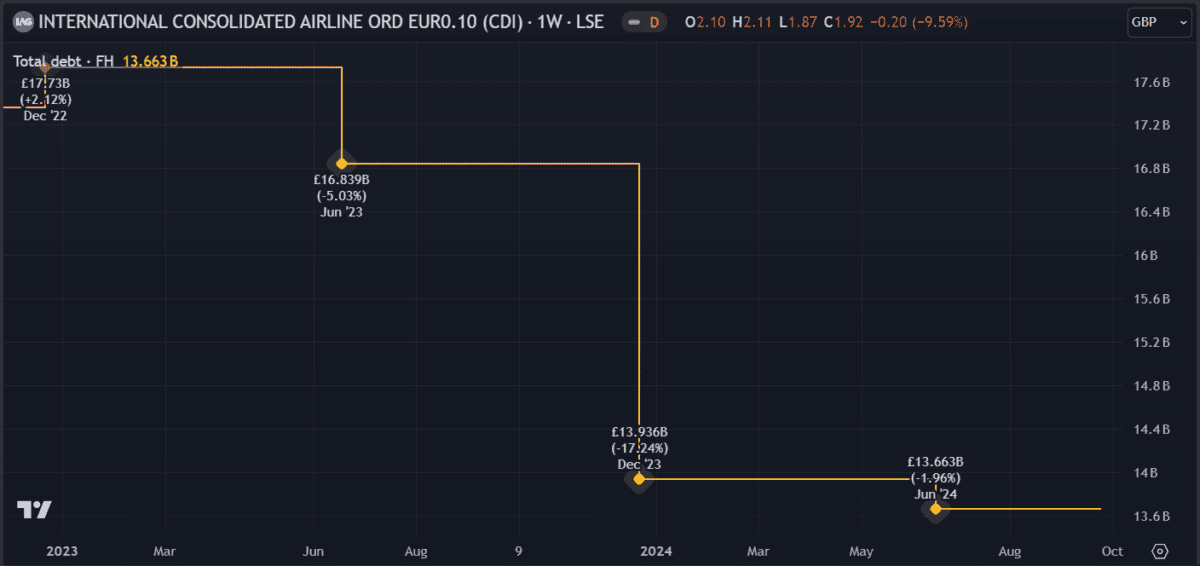Click the 2023 label on time axis

62,551
